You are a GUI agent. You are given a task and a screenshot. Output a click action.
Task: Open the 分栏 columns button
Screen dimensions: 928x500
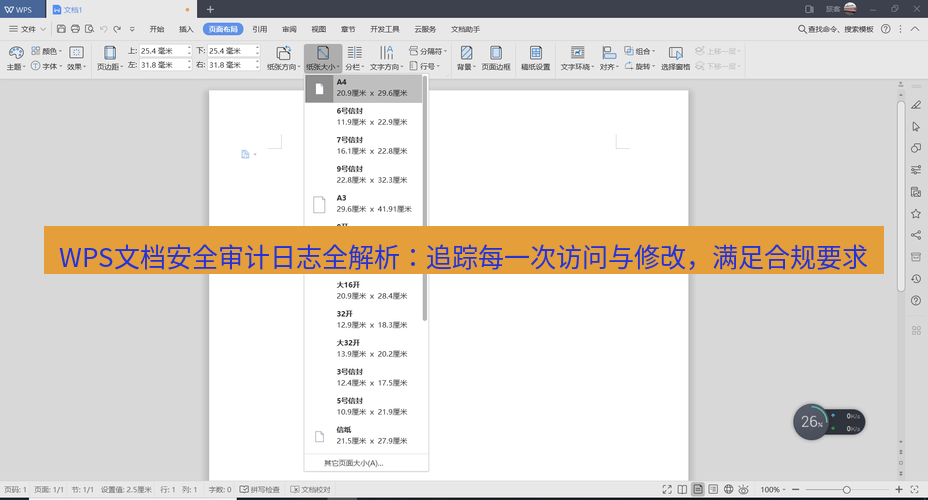pyautogui.click(x=355, y=58)
